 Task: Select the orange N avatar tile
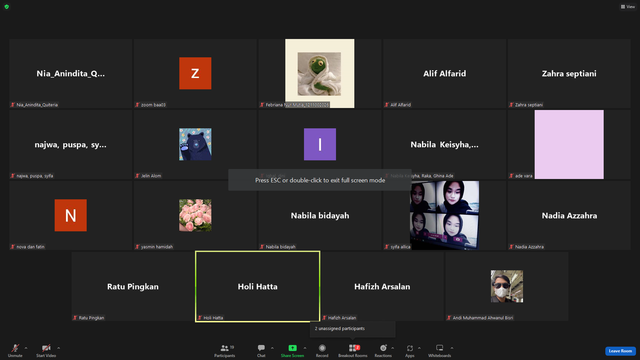(x=71, y=215)
